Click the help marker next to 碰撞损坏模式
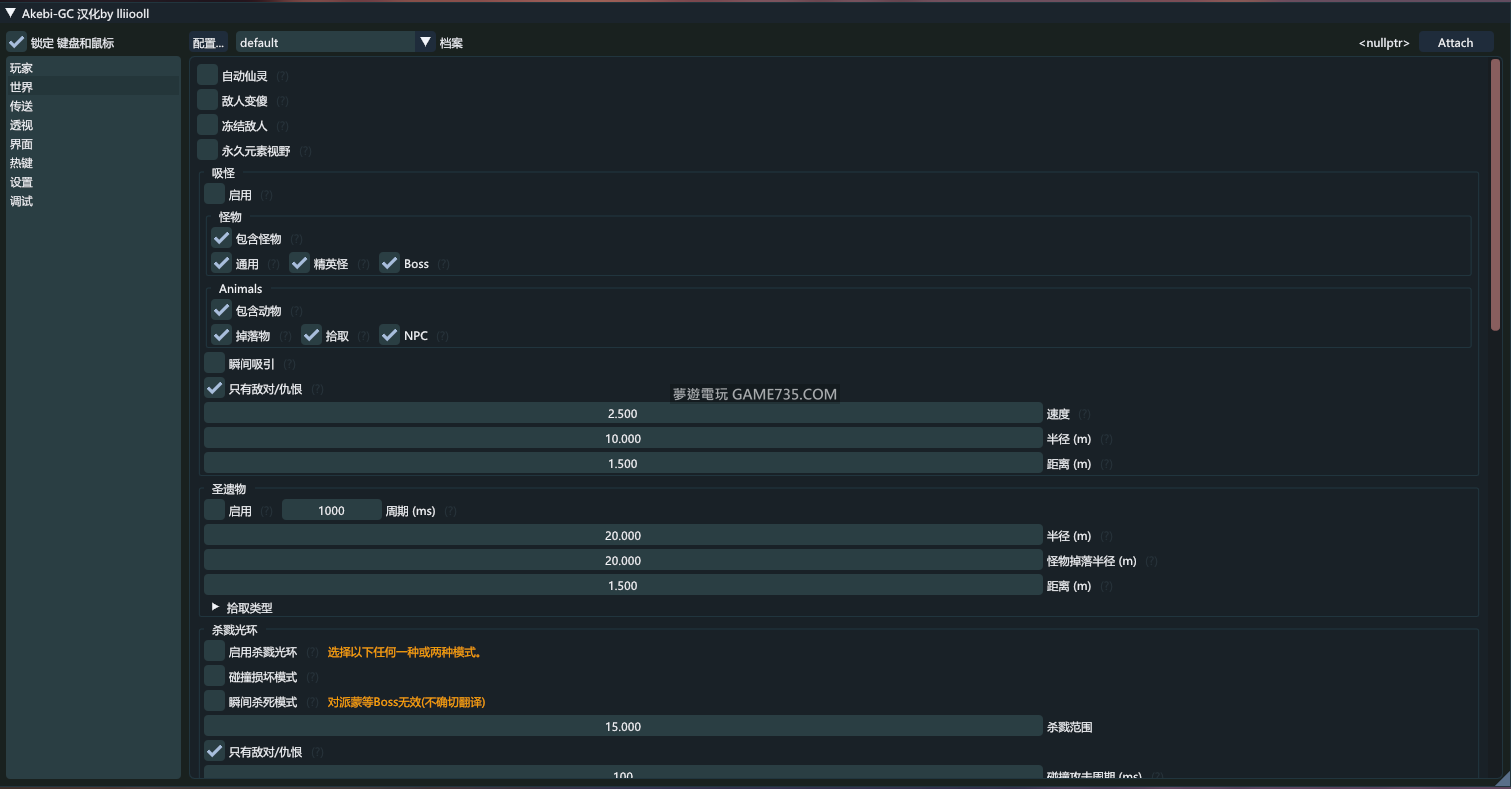Image resolution: width=1511 pixels, height=789 pixels. point(311,677)
